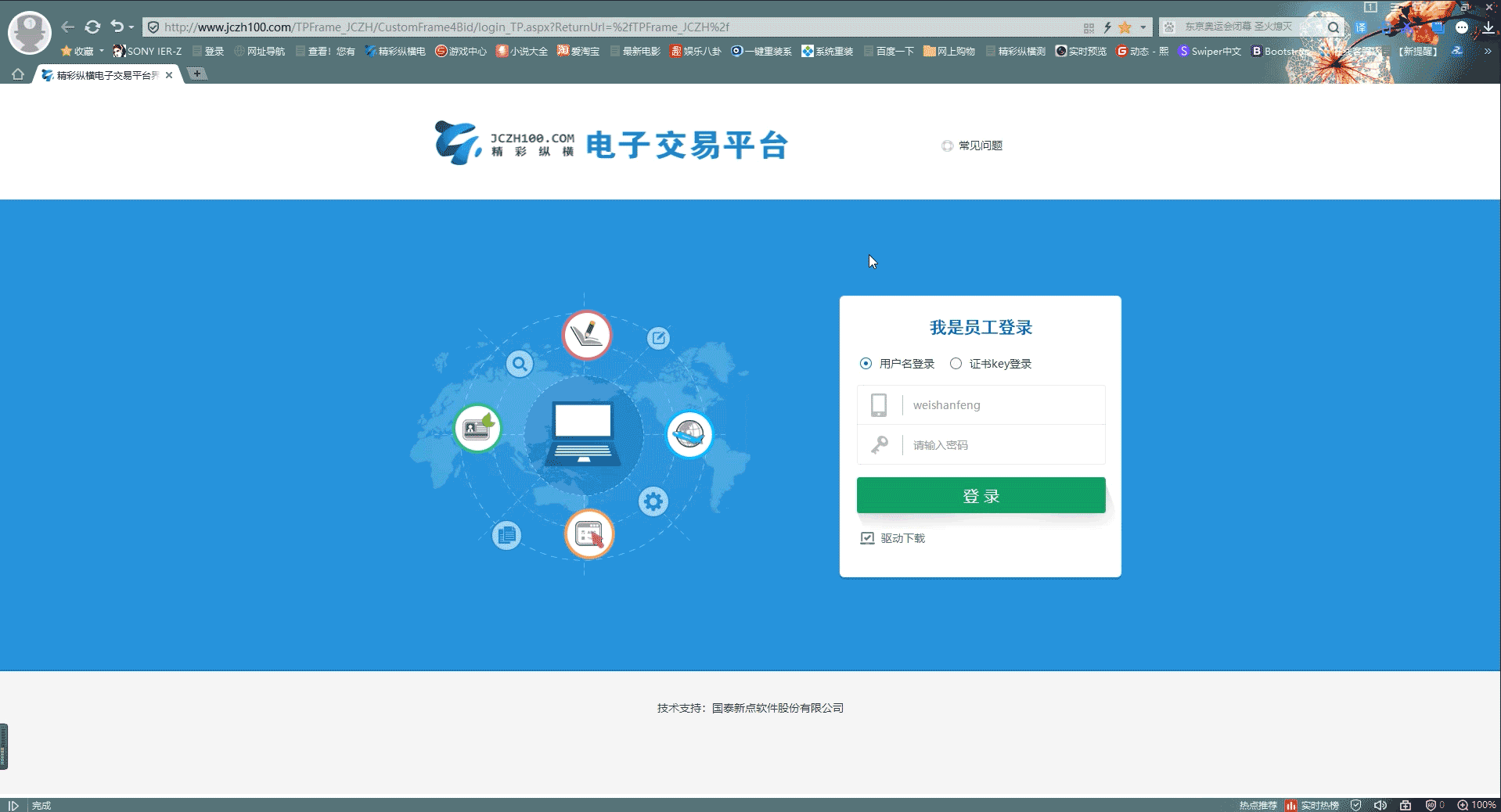1501x812 pixels.
Task: Expand the address bar dropdown arrow
Action: (1143, 27)
